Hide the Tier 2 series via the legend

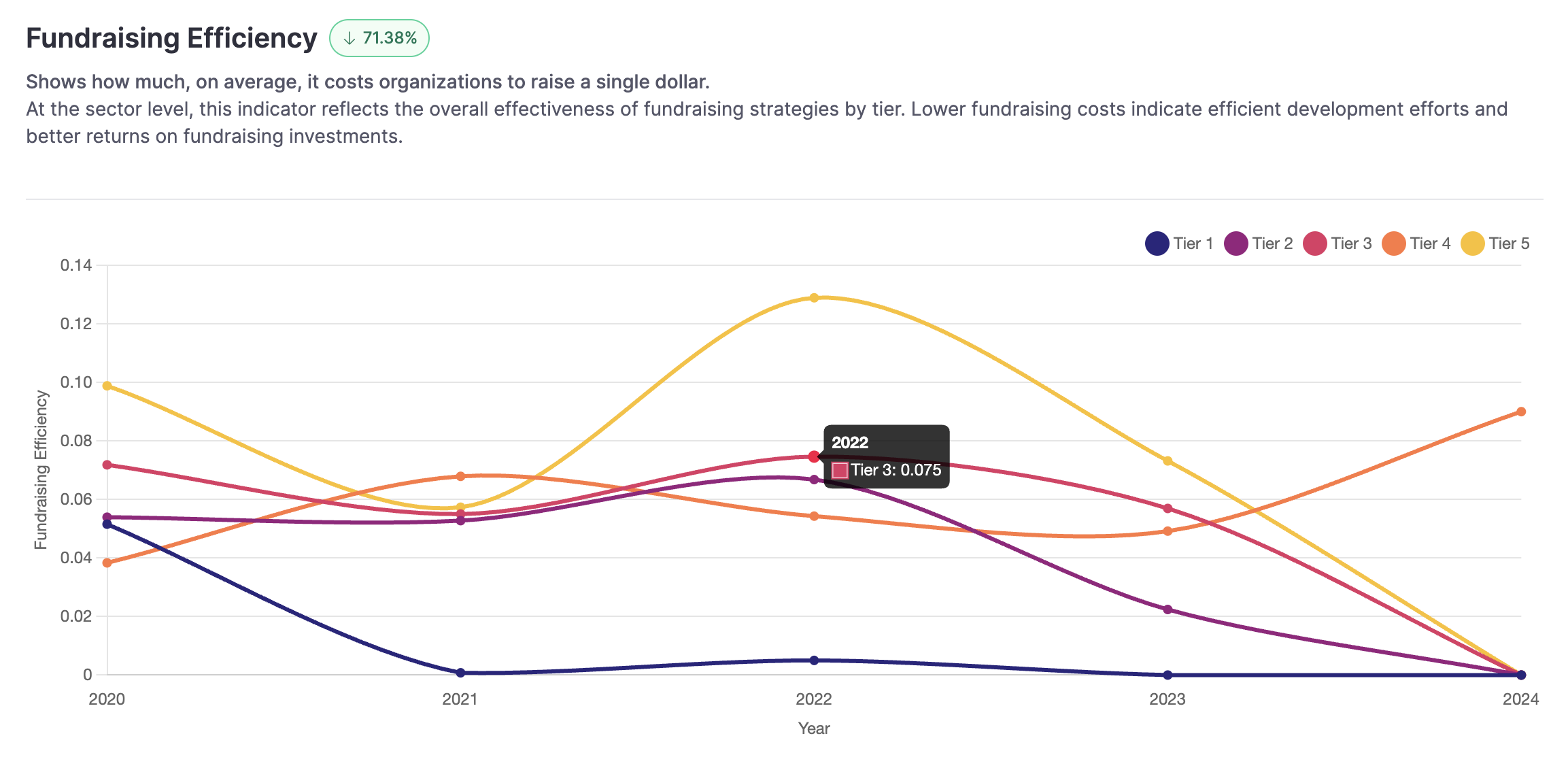point(1259,244)
